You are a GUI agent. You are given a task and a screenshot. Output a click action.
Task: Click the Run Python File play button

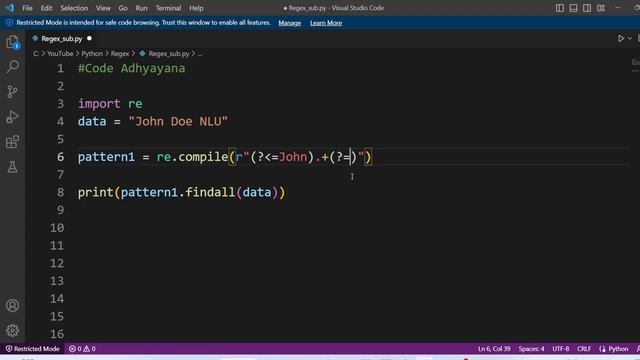pos(621,38)
